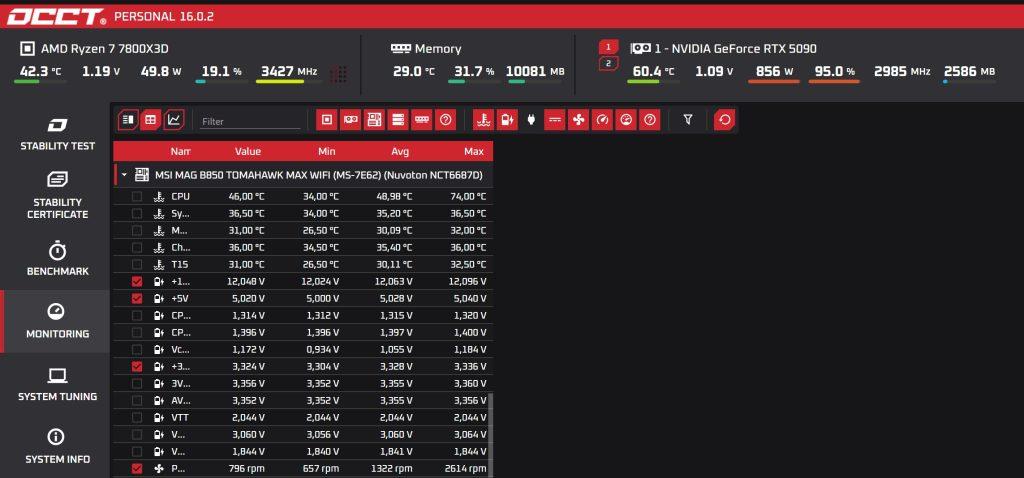
Task: Select the CP... 1,396 V row
Action: pos(303,332)
